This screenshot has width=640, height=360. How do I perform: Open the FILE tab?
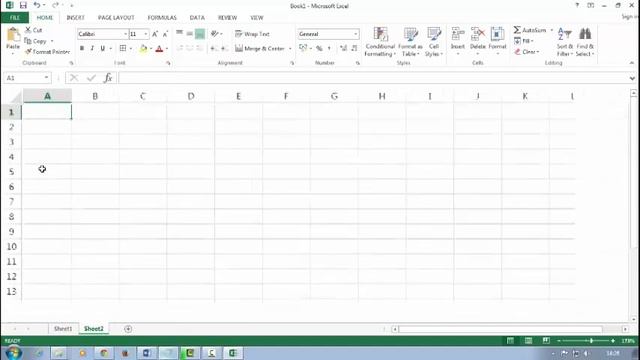[x=15, y=18]
